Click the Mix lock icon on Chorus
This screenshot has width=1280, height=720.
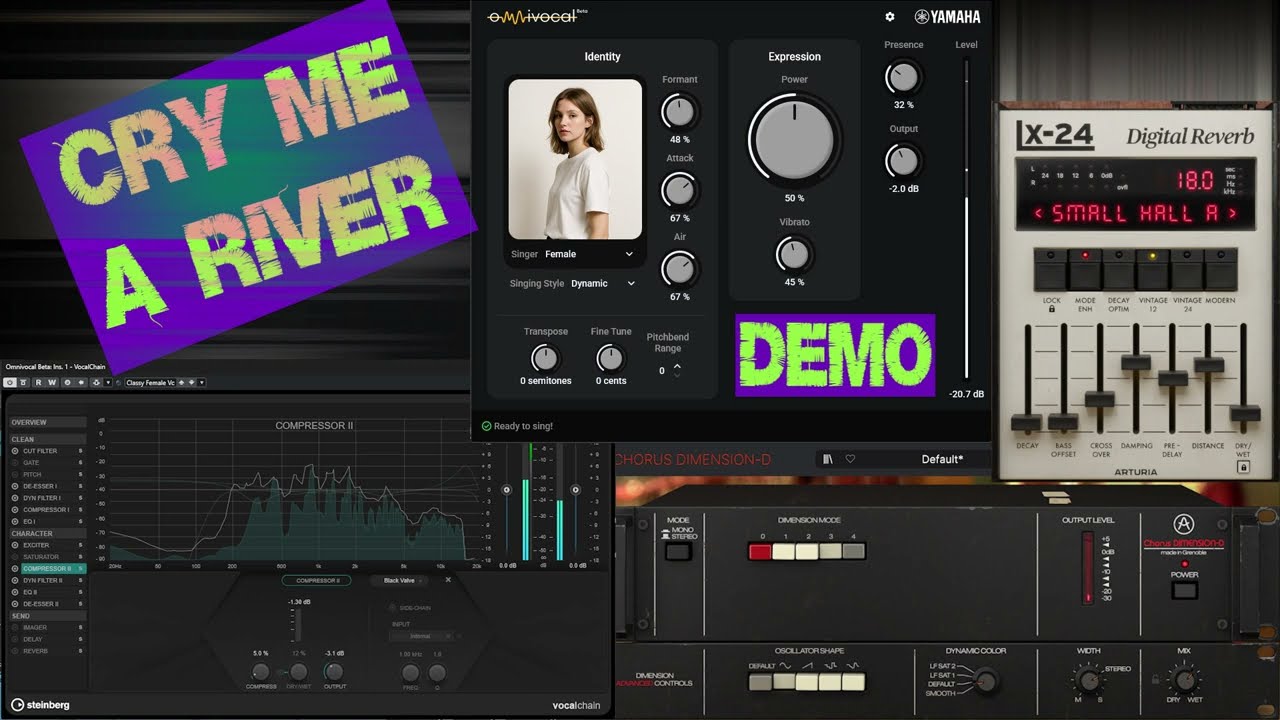tap(1156, 680)
